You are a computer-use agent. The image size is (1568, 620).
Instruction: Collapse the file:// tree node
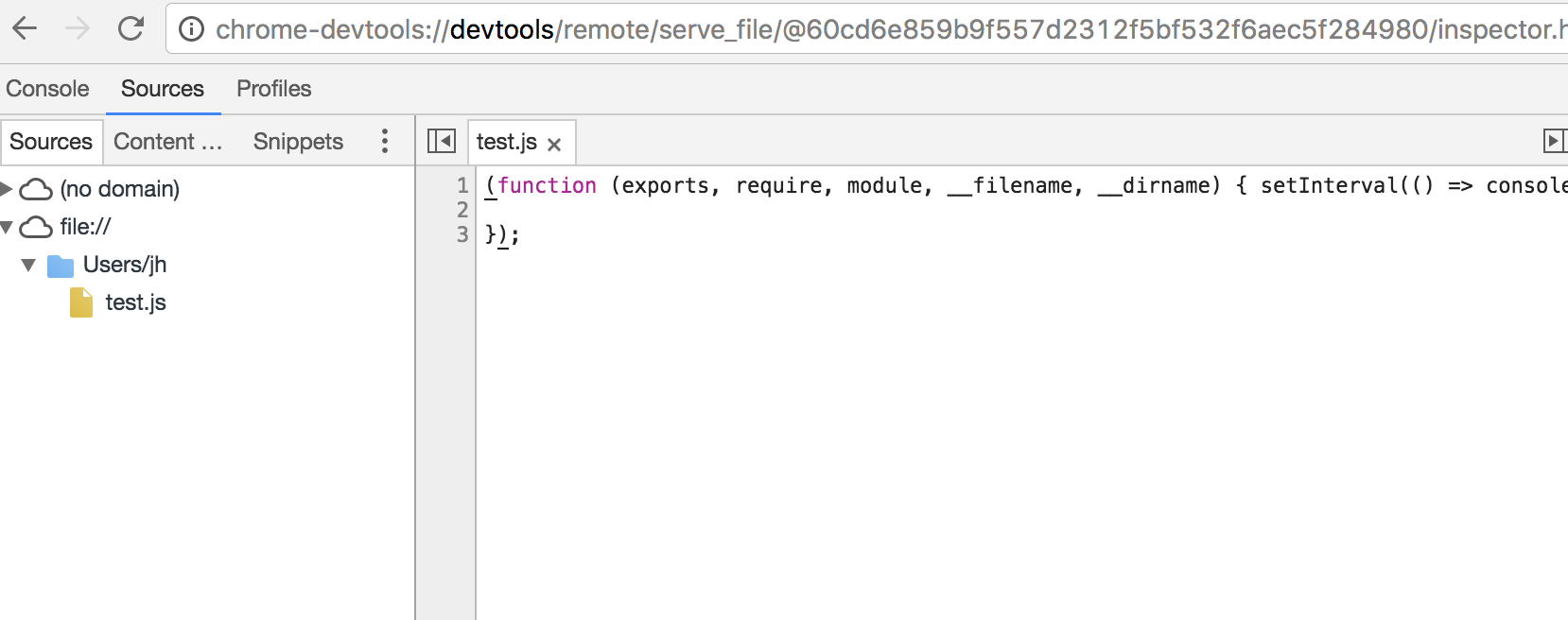coord(7,227)
